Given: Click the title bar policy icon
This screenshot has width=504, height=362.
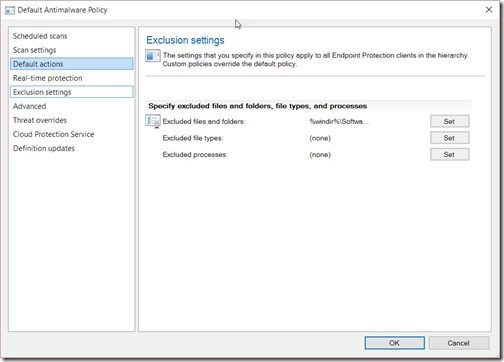Looking at the screenshot, I should pyautogui.click(x=10, y=10).
